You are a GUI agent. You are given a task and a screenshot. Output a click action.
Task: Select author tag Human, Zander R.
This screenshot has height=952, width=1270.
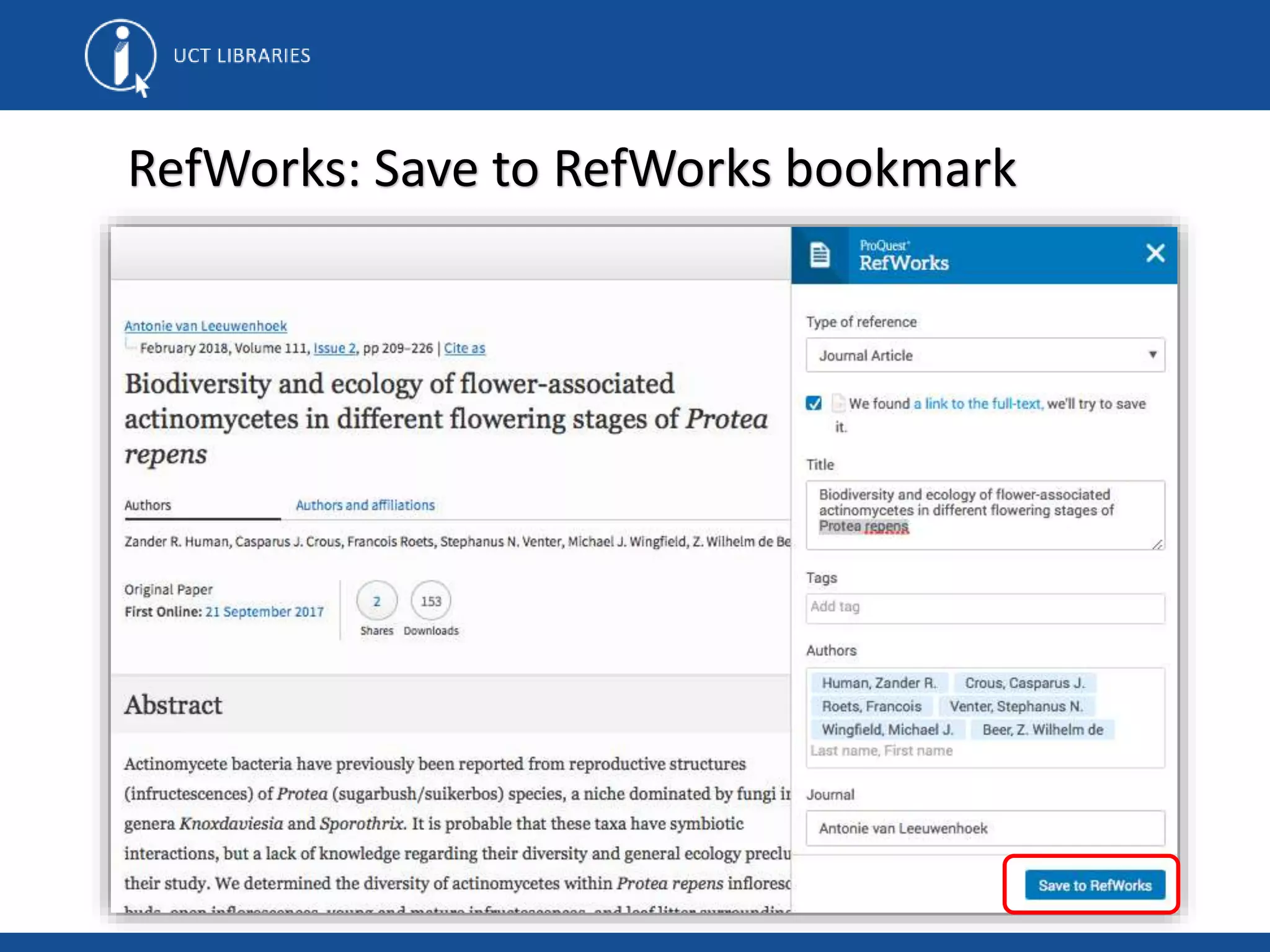pos(879,683)
